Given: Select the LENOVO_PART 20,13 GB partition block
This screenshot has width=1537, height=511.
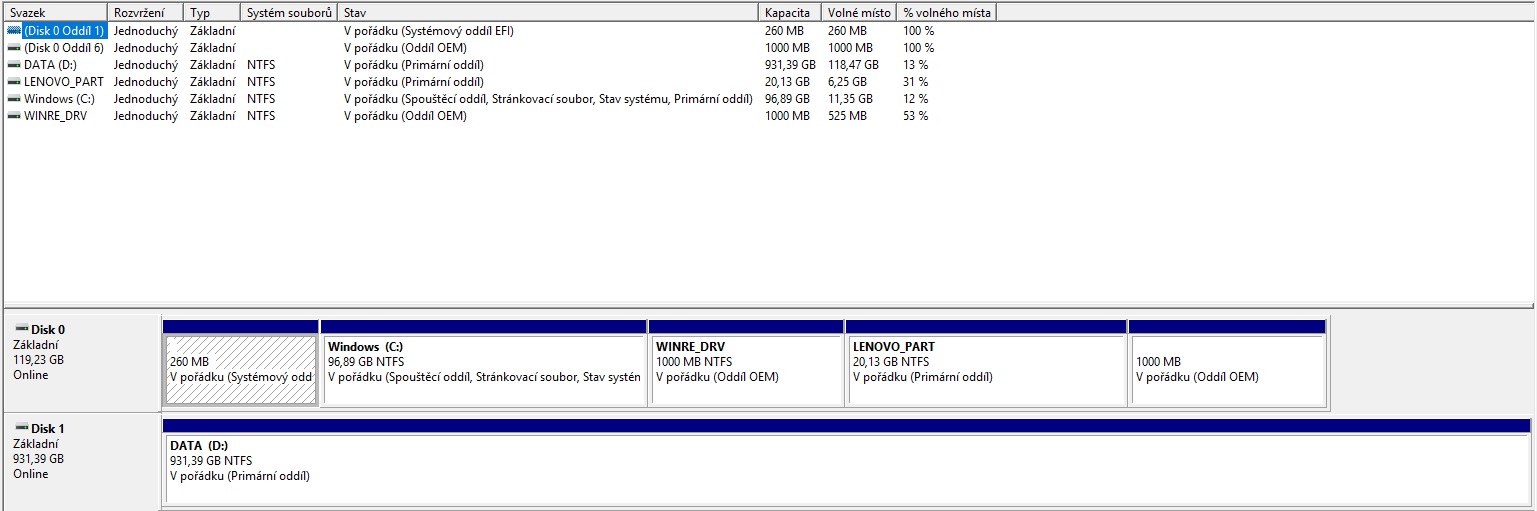Looking at the screenshot, I should pos(986,369).
